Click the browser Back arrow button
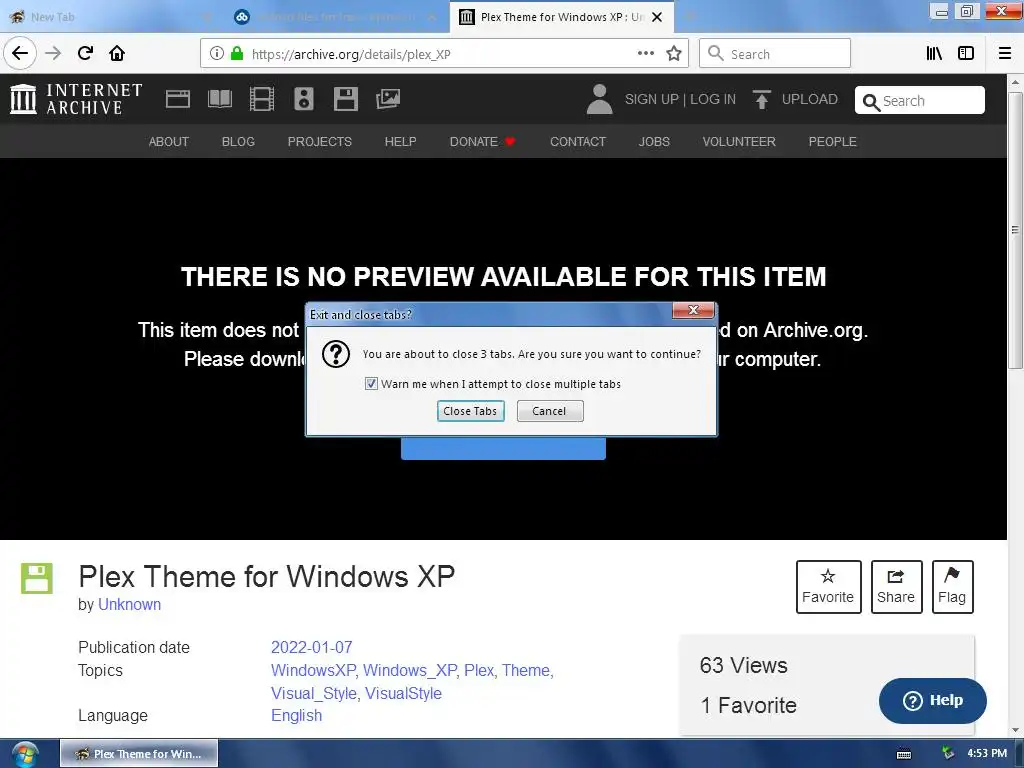 pos(20,53)
